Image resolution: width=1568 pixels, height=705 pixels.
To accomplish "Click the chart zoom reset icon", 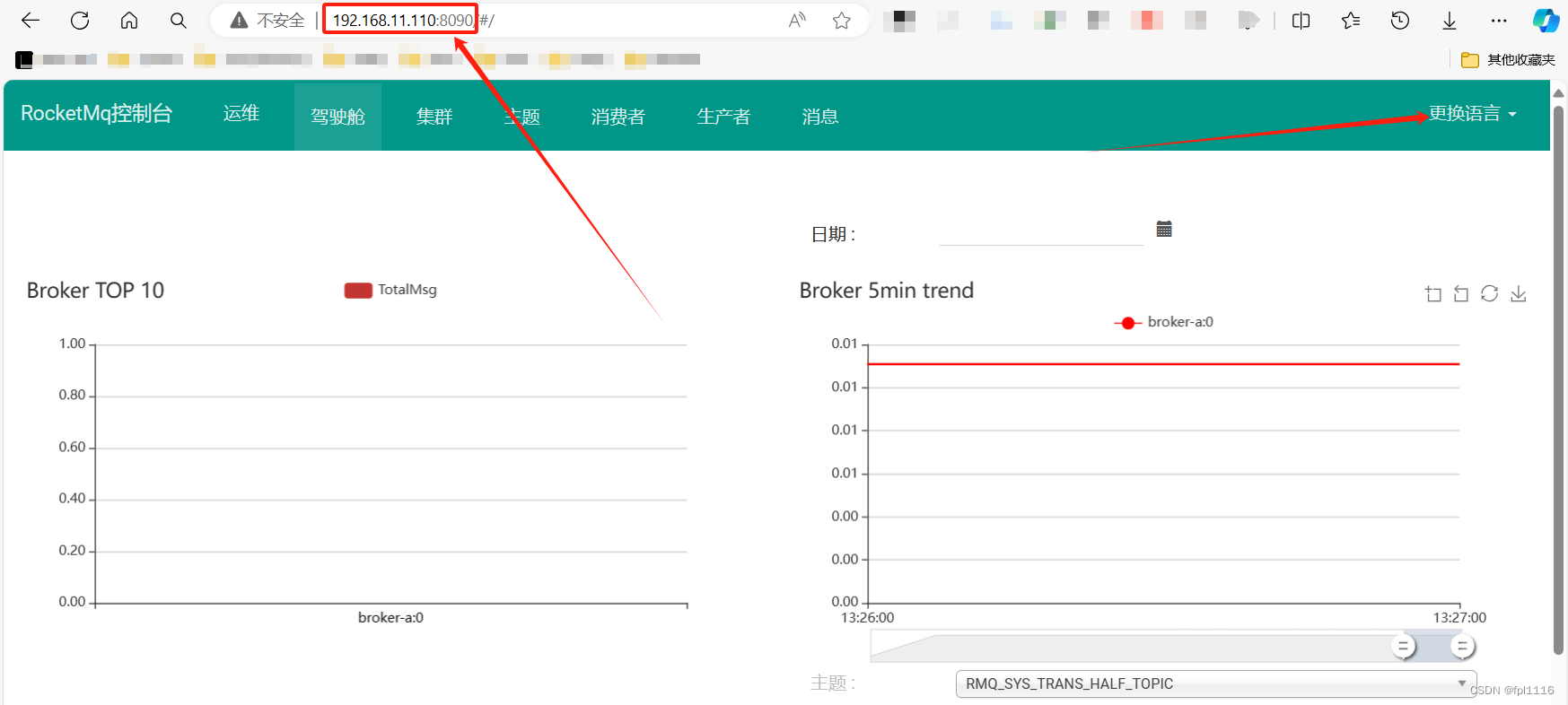I will (x=1461, y=294).
